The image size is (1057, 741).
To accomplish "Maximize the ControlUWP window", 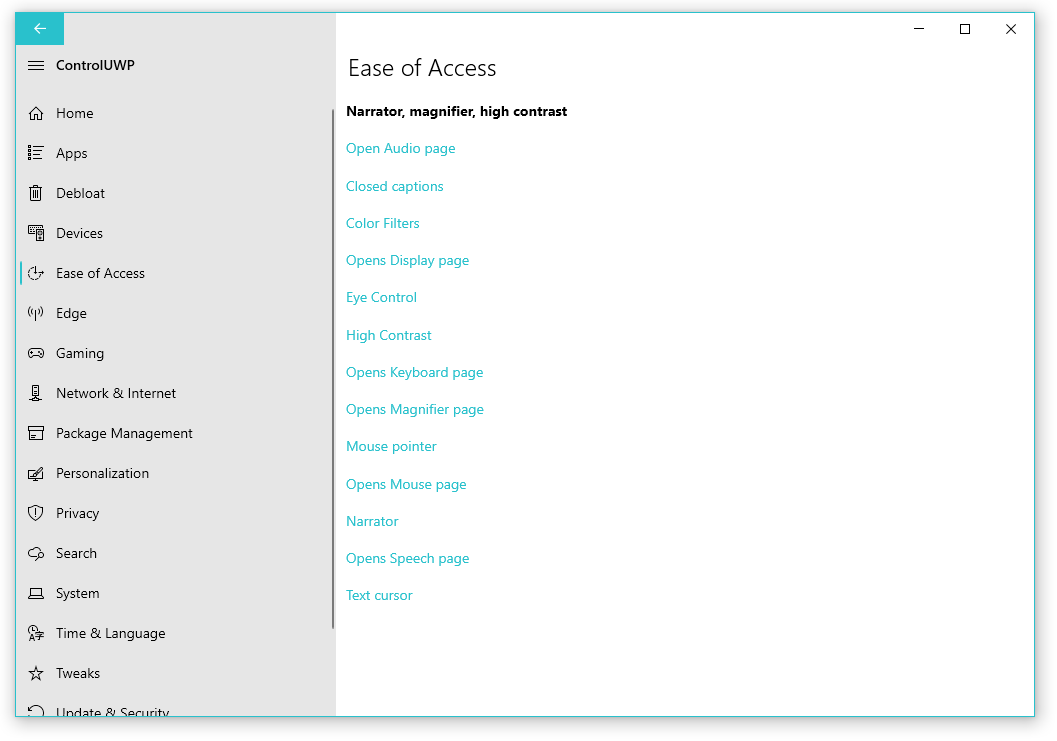I will pos(965,29).
